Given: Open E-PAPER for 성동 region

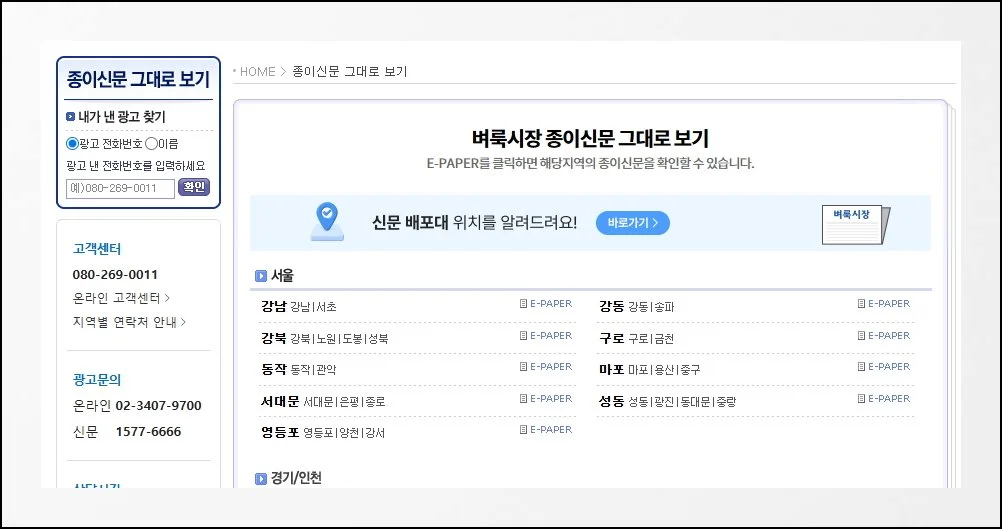Looking at the screenshot, I should 884,399.
